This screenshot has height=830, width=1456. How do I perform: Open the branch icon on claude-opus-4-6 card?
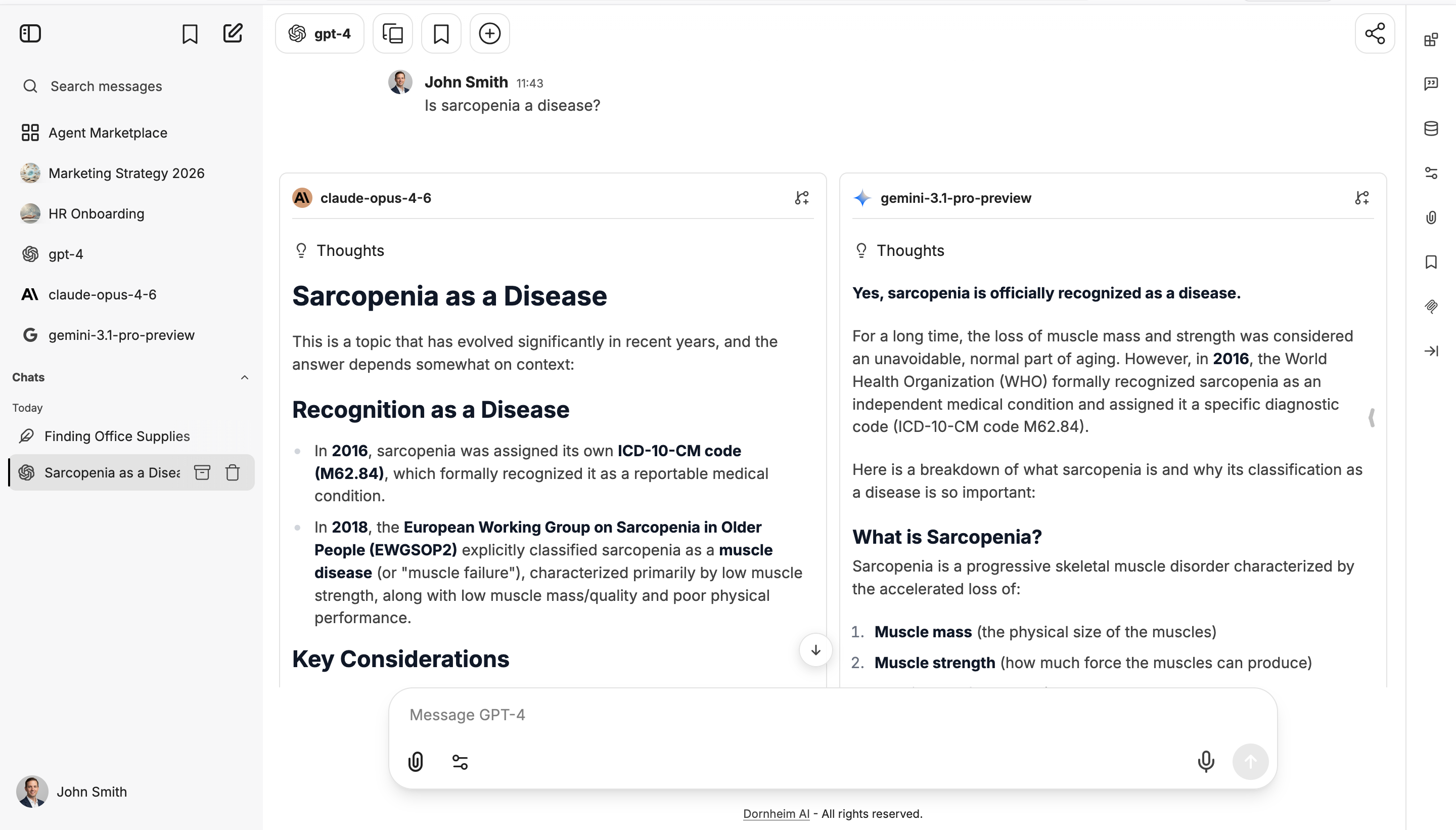coord(801,197)
